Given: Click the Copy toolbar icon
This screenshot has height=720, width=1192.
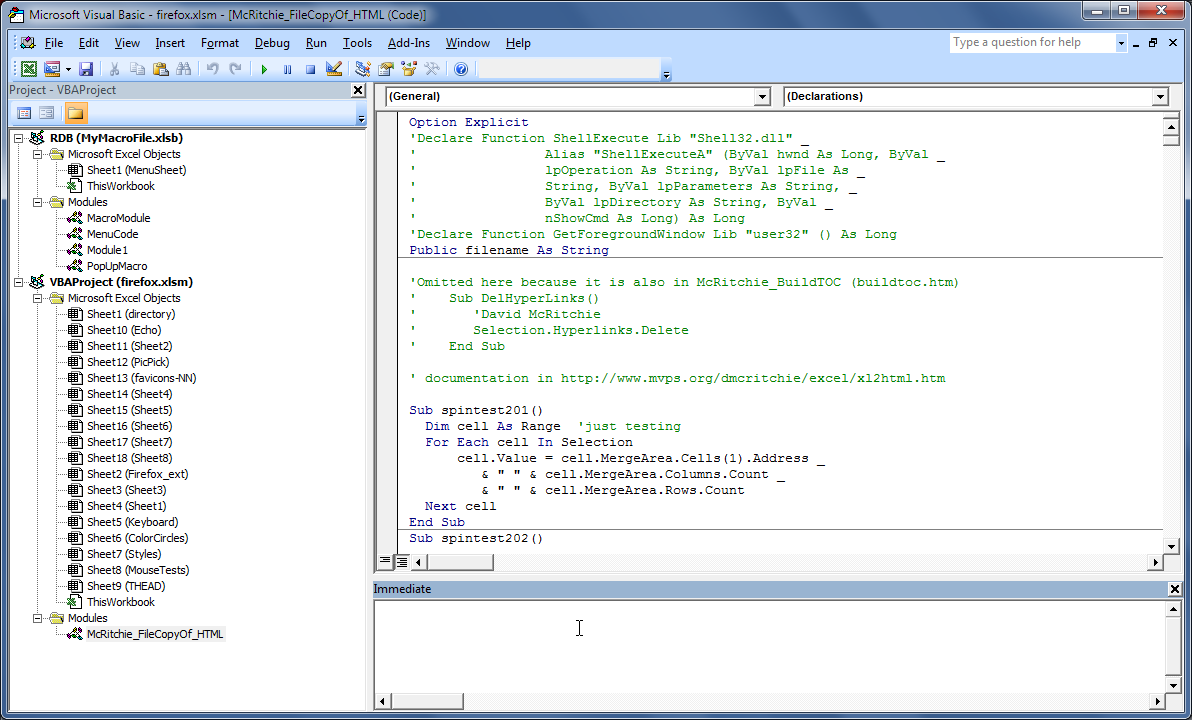Looking at the screenshot, I should pos(137,69).
